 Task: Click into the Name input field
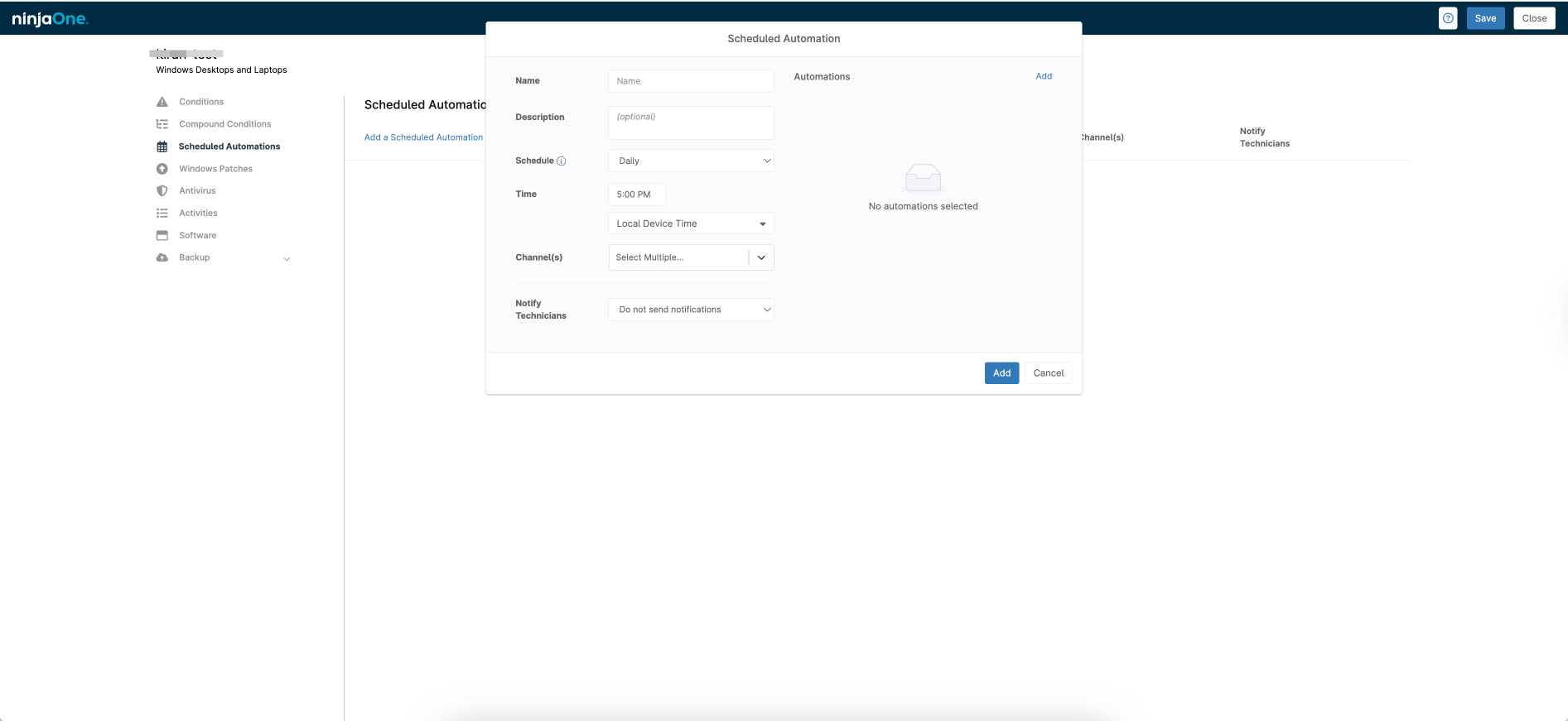[691, 81]
